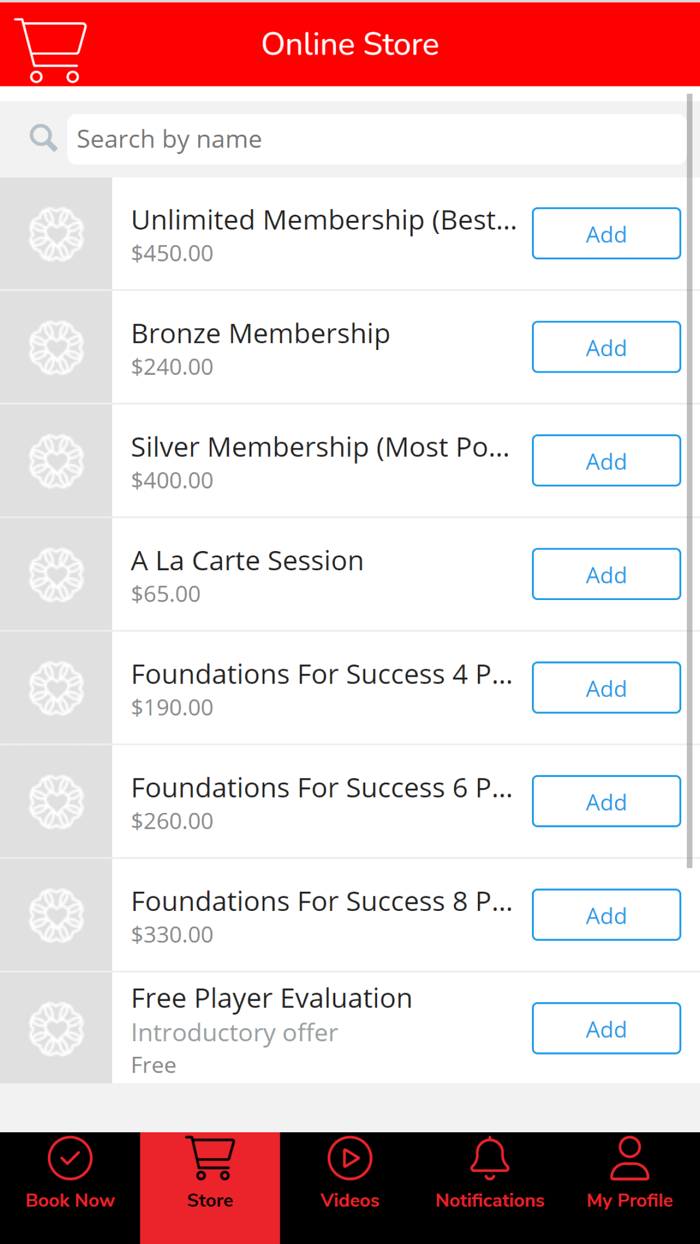The image size is (700, 1244).
Task: Select the Notifications tab
Action: pyautogui.click(x=489, y=1187)
